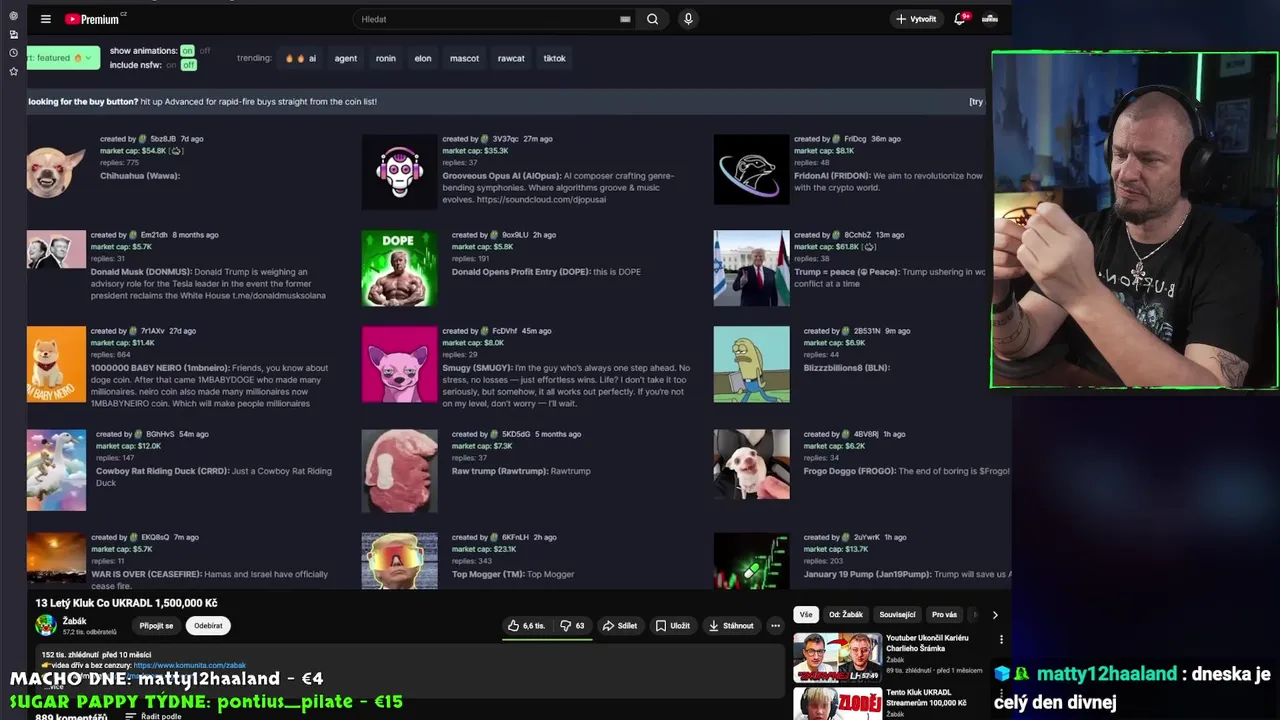Open the Frogo Doggo coin thumbnail
Viewport: 1280px width, 720px height.
pyautogui.click(x=751, y=464)
